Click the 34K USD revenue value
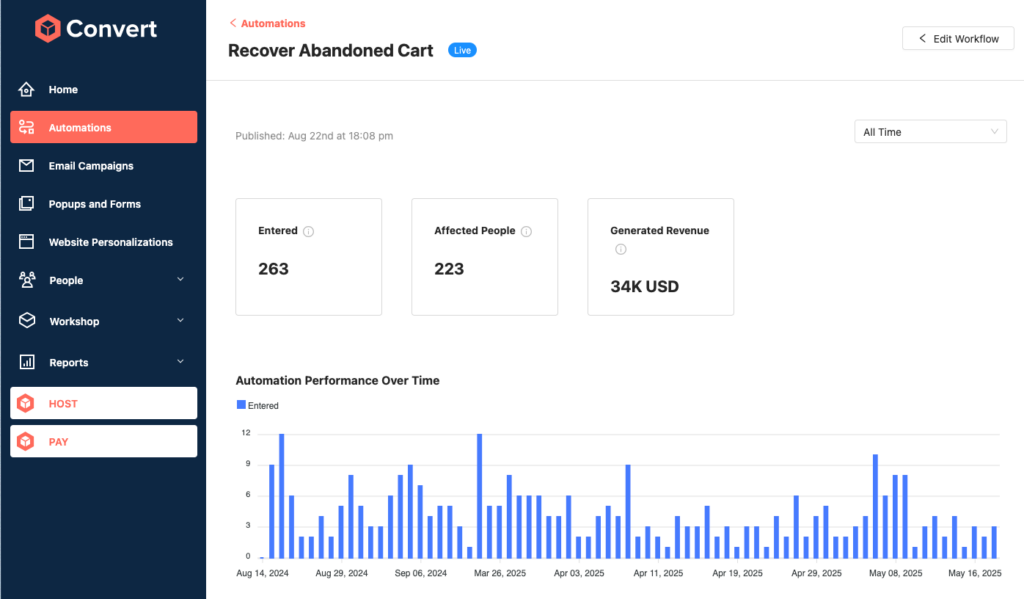1024x599 pixels. tap(645, 287)
